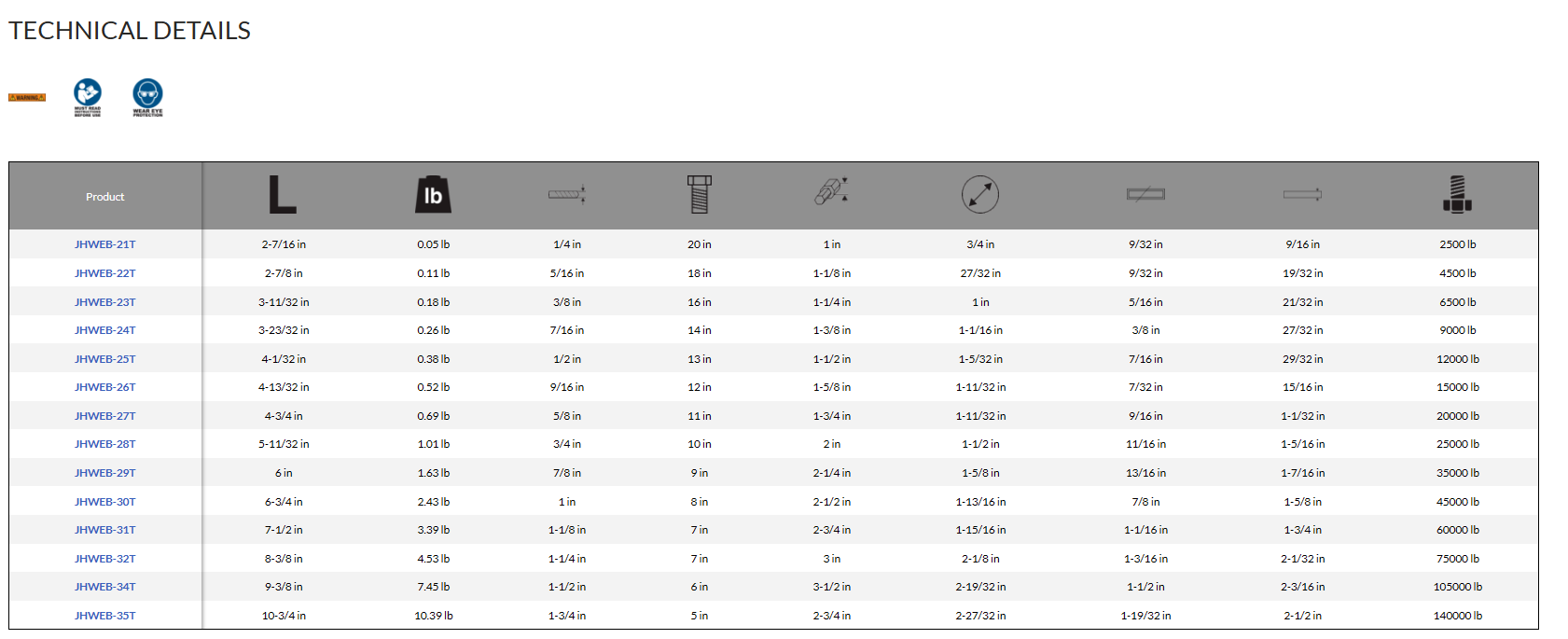Select the '8-3/8 in' length cell
This screenshot has width=1568, height=639.
point(284,559)
